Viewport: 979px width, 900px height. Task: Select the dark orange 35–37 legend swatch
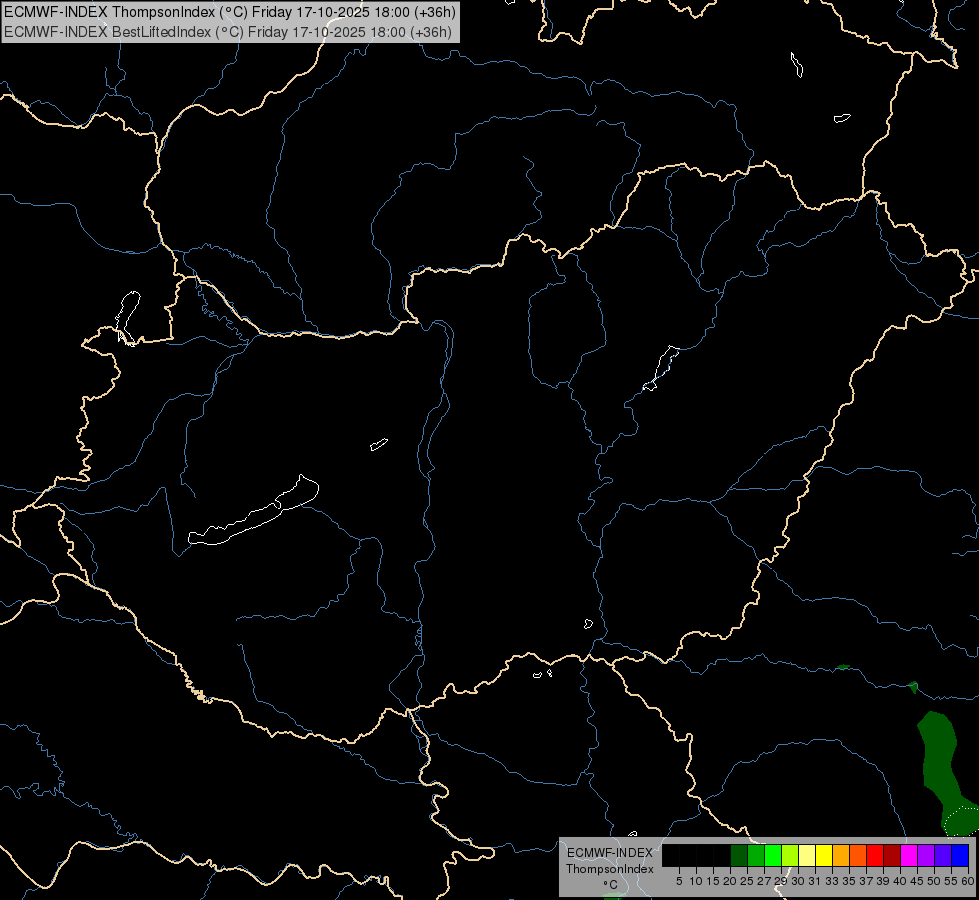pos(858,855)
